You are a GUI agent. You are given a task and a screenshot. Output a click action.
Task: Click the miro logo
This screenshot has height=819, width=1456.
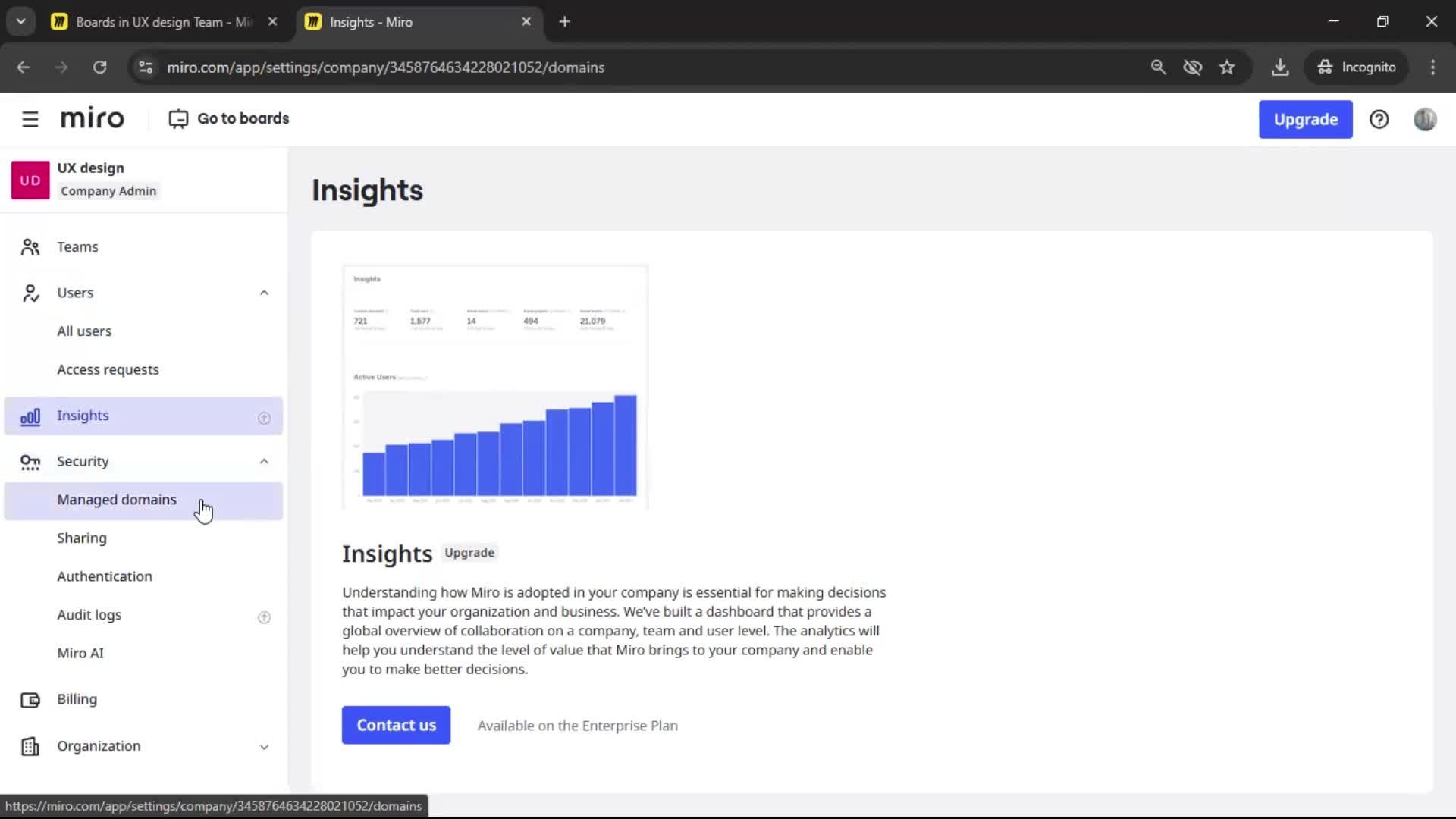92,119
